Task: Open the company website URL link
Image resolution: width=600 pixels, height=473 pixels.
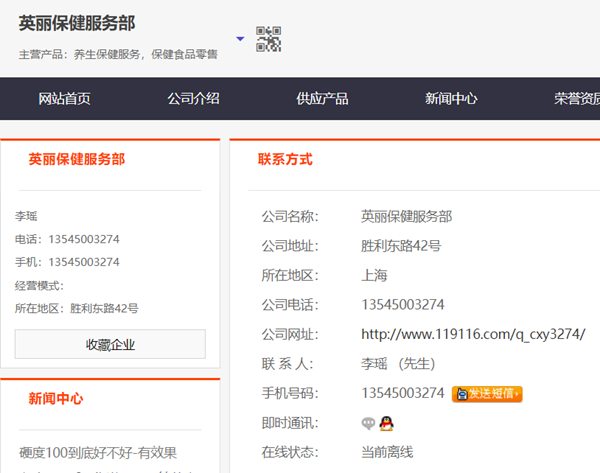Action: coord(473,334)
